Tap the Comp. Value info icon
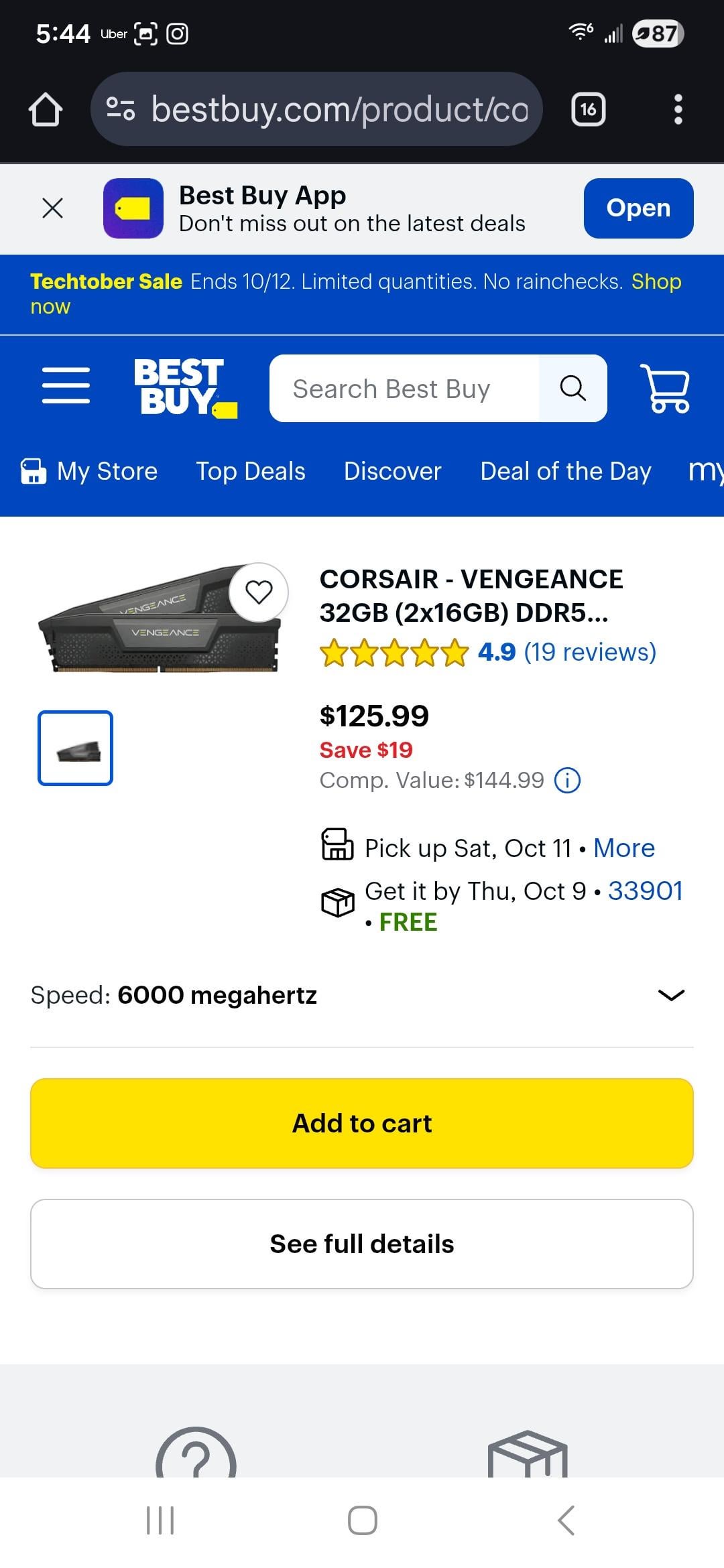The width and height of the screenshot is (724, 1568). click(x=567, y=781)
